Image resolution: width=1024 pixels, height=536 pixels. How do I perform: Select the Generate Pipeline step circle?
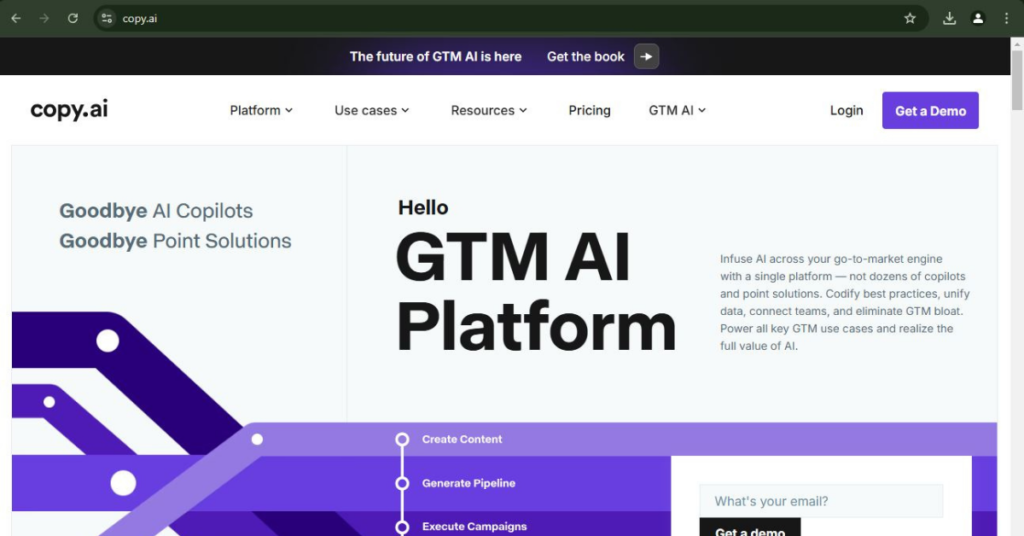(x=402, y=483)
